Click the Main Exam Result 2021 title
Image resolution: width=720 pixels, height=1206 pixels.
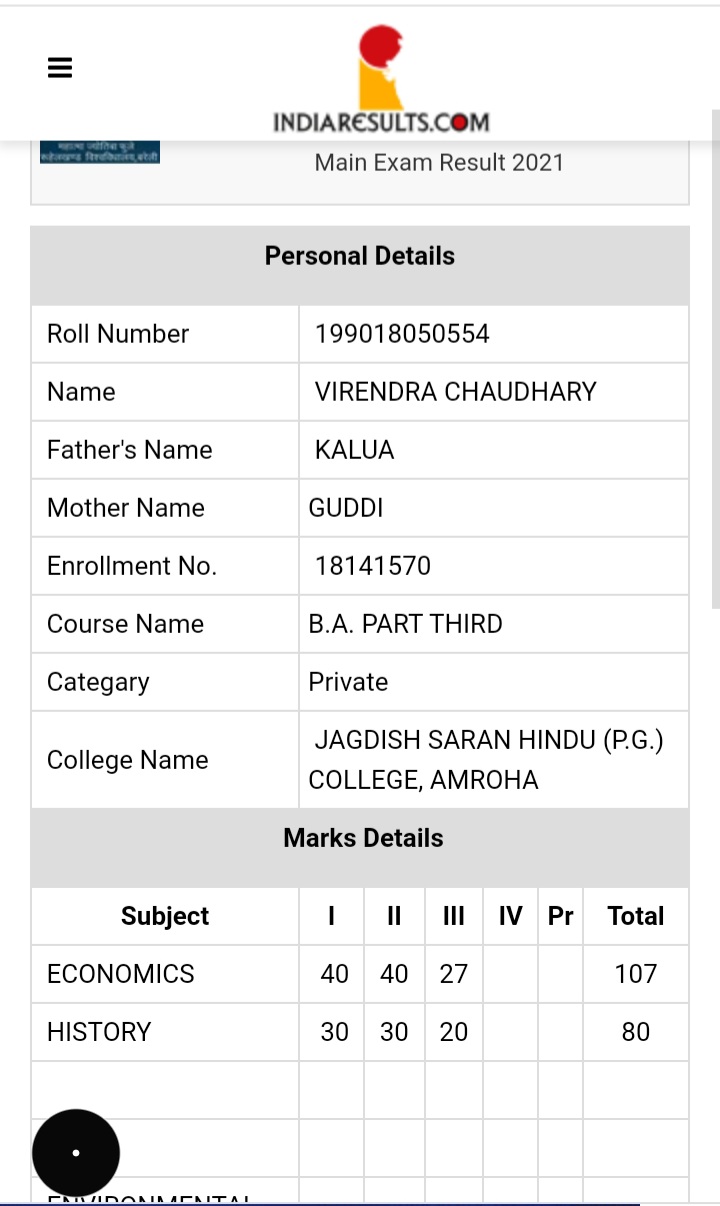pos(439,162)
